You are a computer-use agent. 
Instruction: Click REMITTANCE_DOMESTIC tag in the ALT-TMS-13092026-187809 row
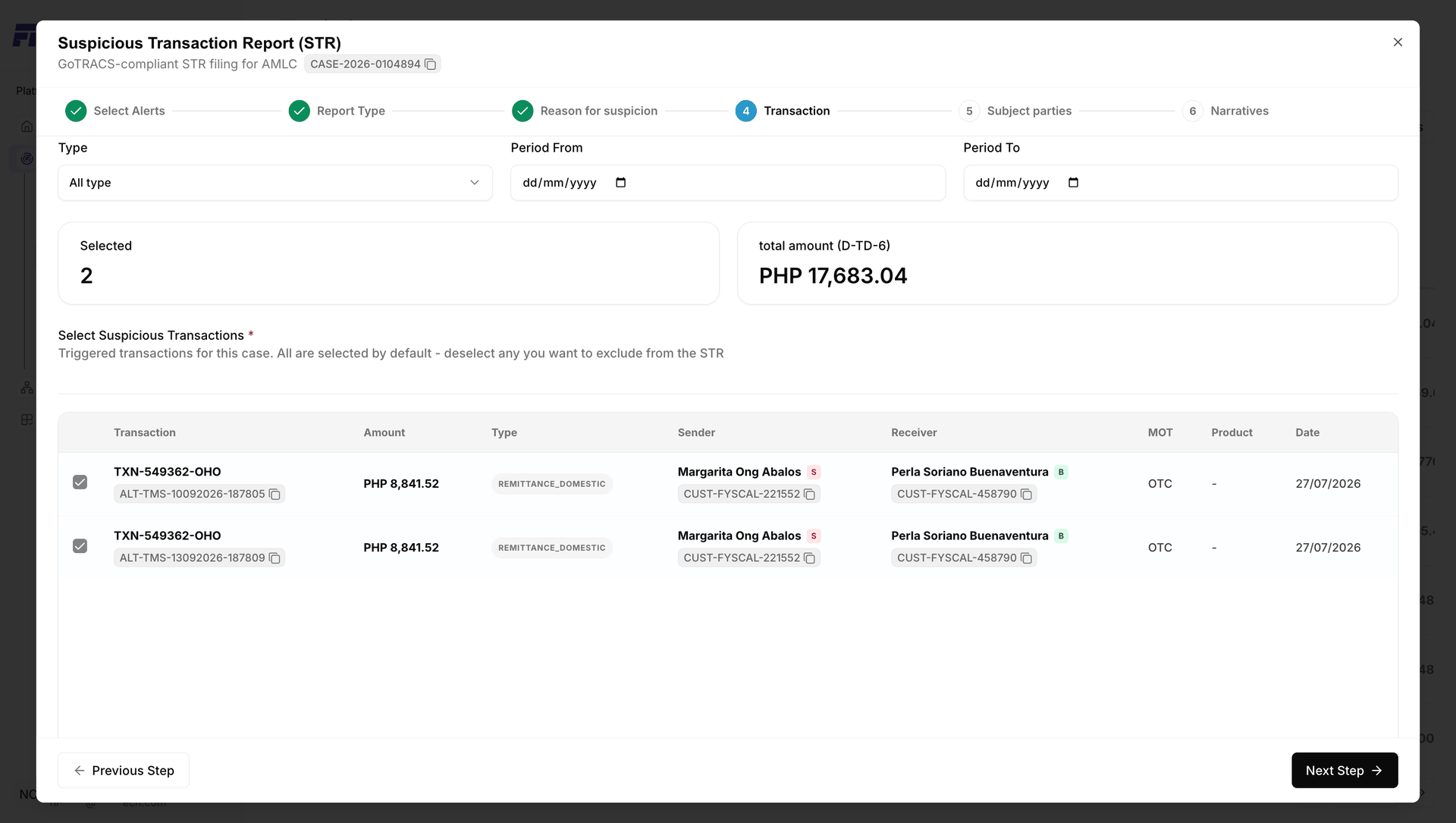(551, 548)
